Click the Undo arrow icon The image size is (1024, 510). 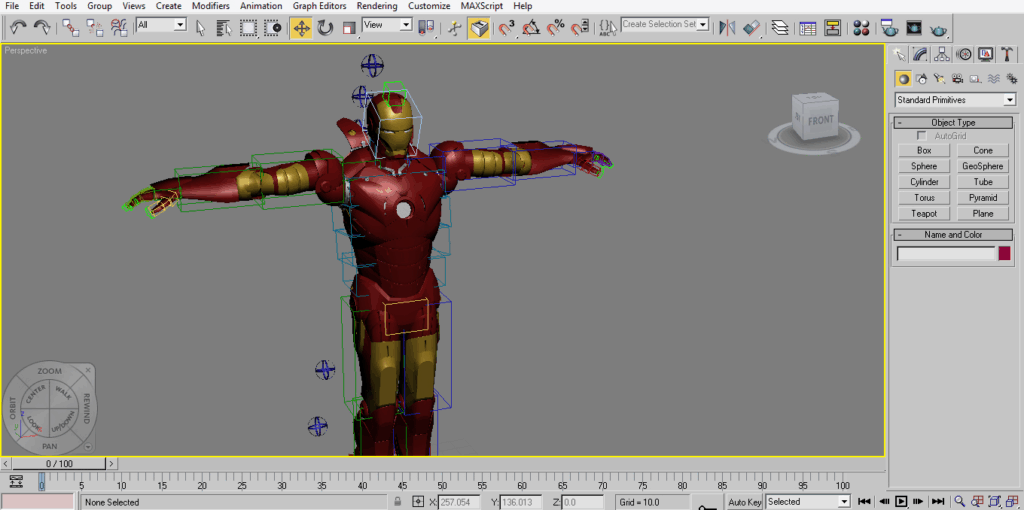[x=18, y=27]
